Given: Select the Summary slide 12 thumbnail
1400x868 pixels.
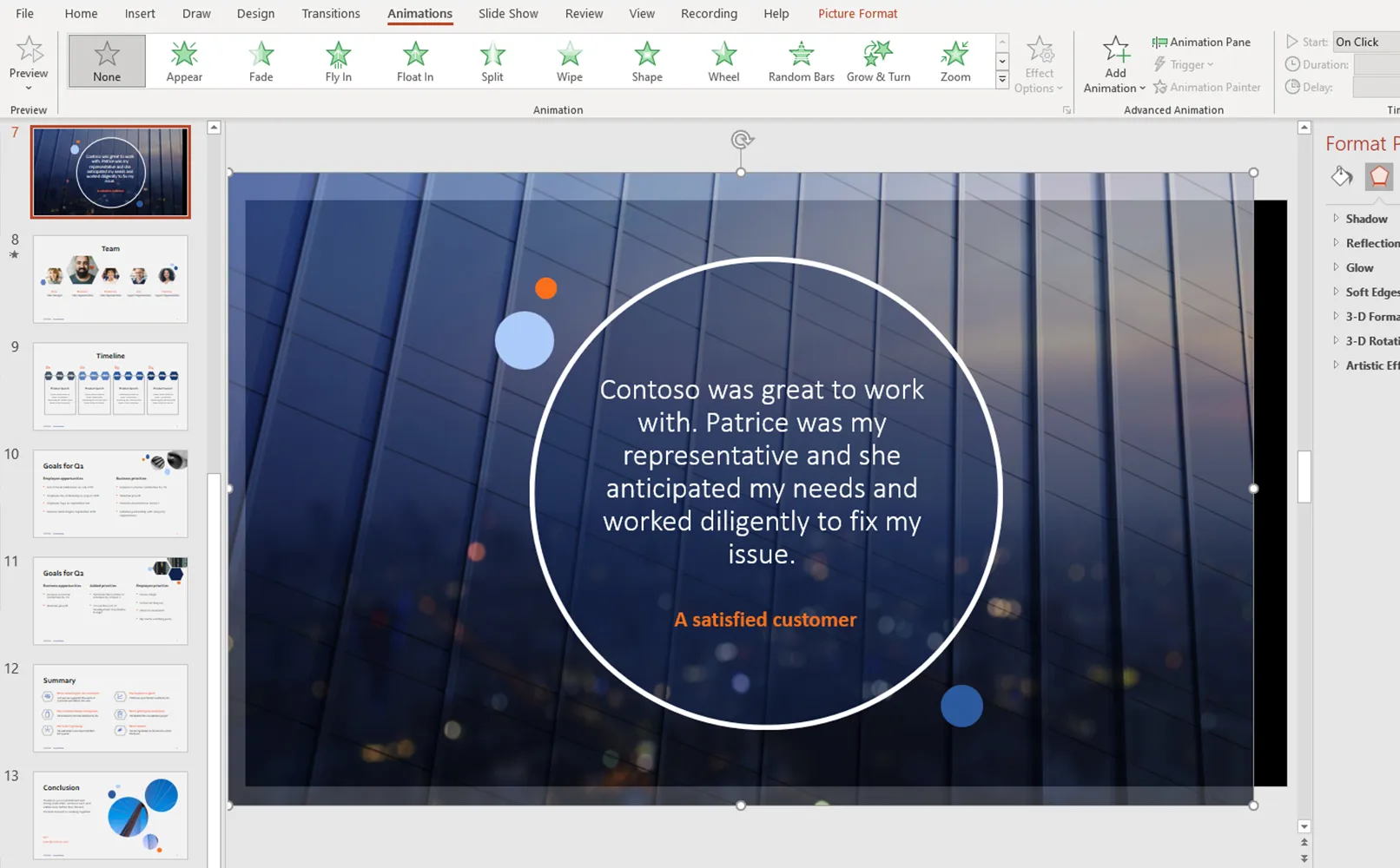Looking at the screenshot, I should click(110, 708).
